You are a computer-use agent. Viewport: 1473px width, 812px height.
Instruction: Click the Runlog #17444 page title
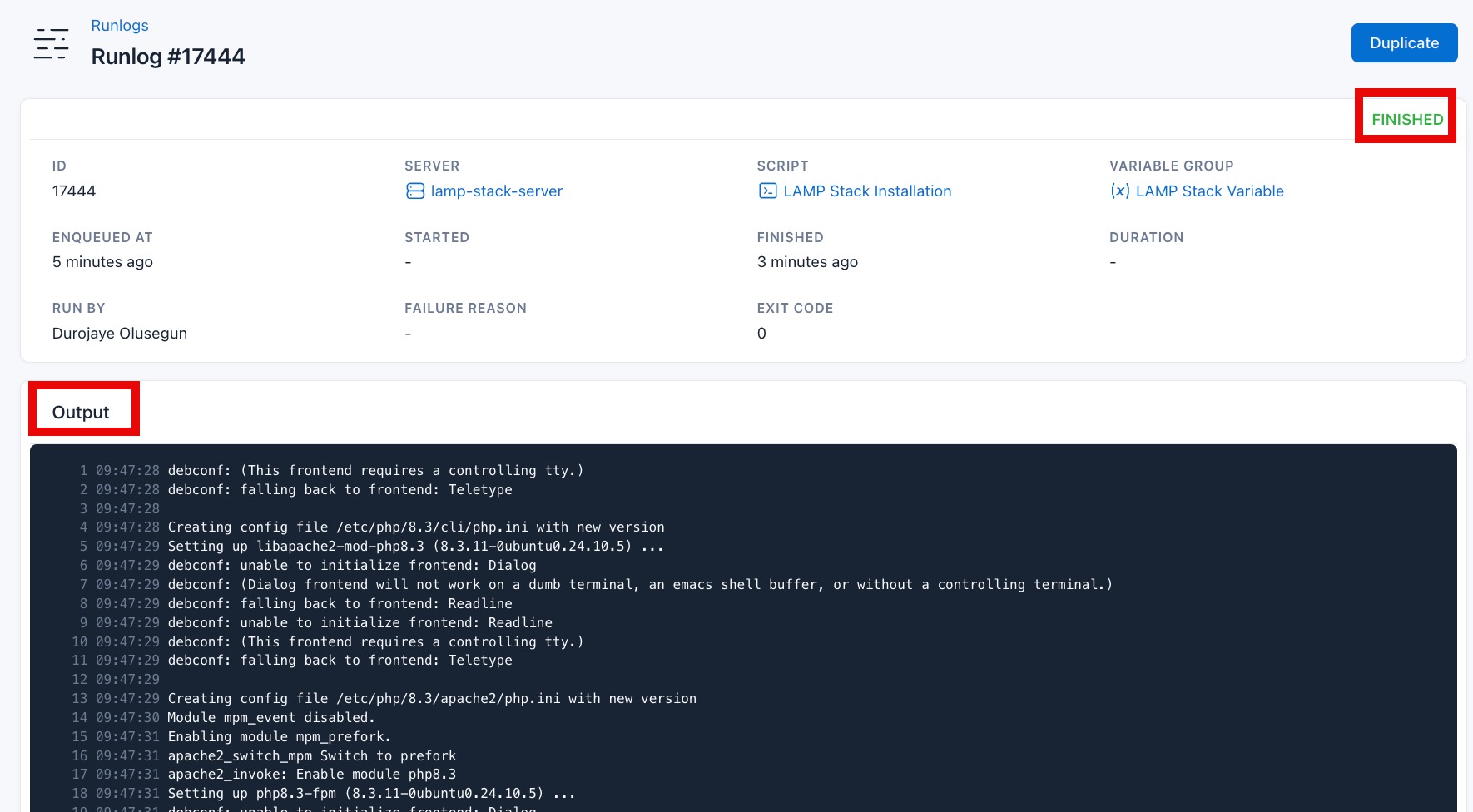click(167, 56)
